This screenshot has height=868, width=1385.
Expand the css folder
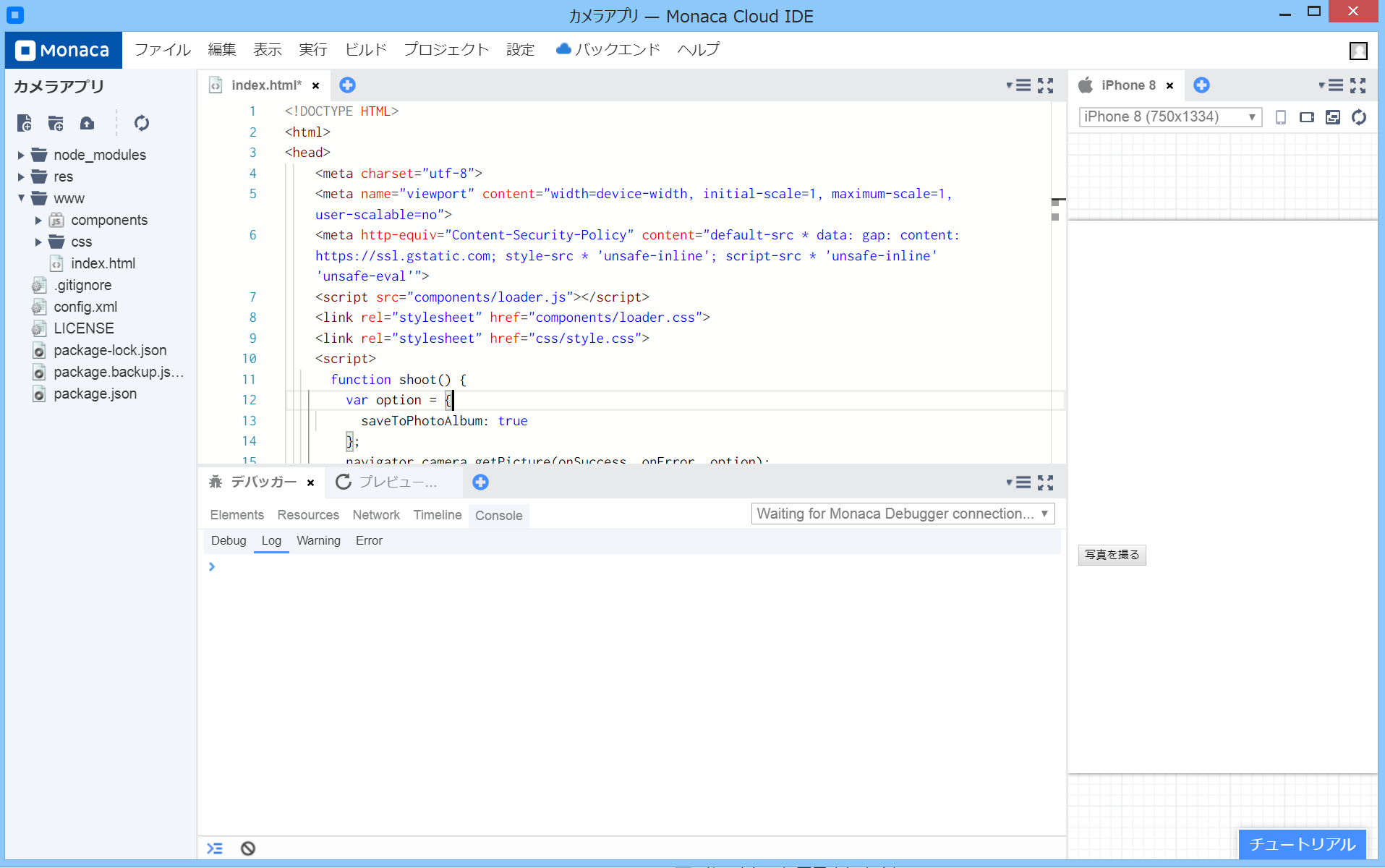pyautogui.click(x=38, y=242)
